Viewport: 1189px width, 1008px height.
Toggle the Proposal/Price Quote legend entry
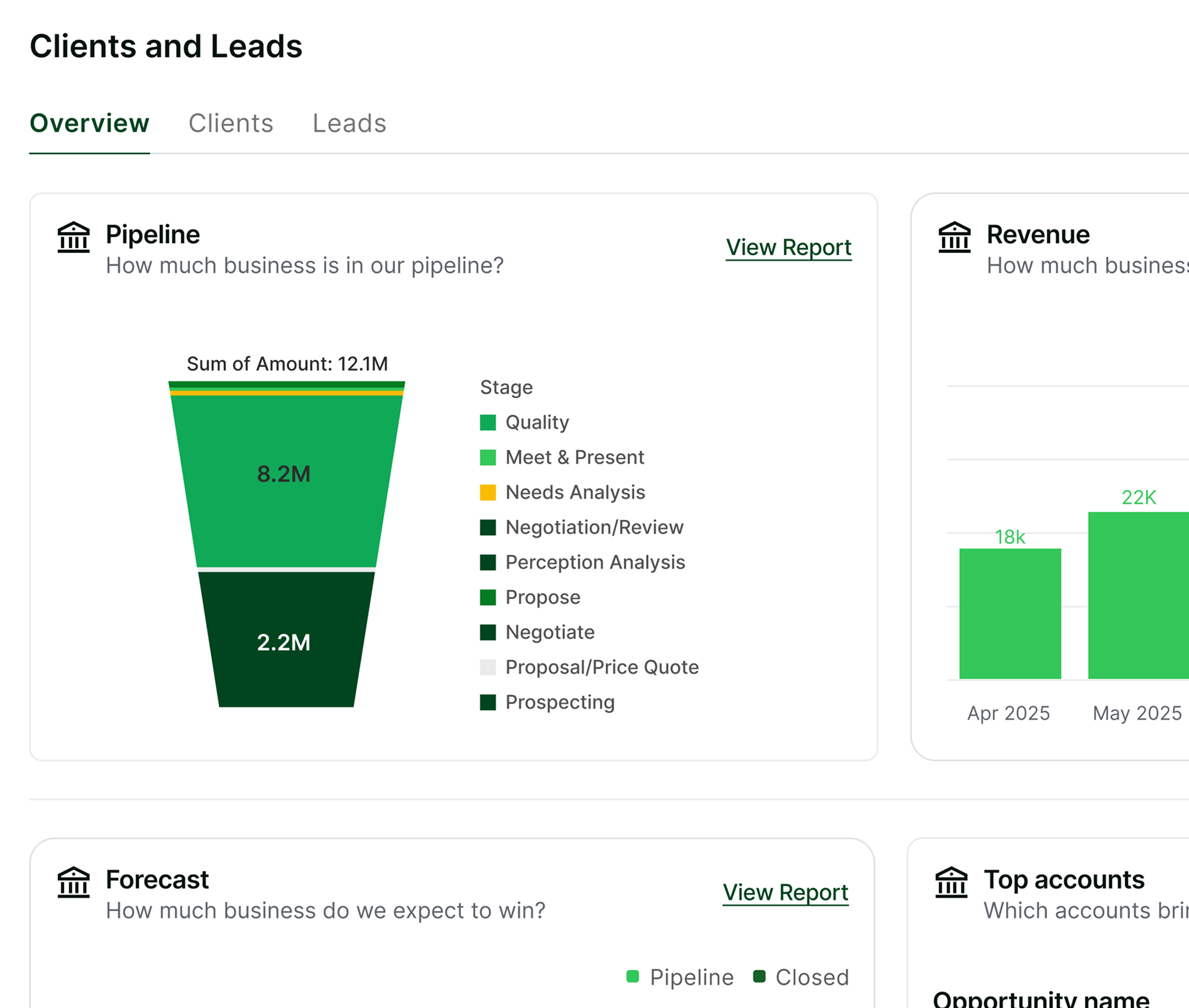click(589, 667)
